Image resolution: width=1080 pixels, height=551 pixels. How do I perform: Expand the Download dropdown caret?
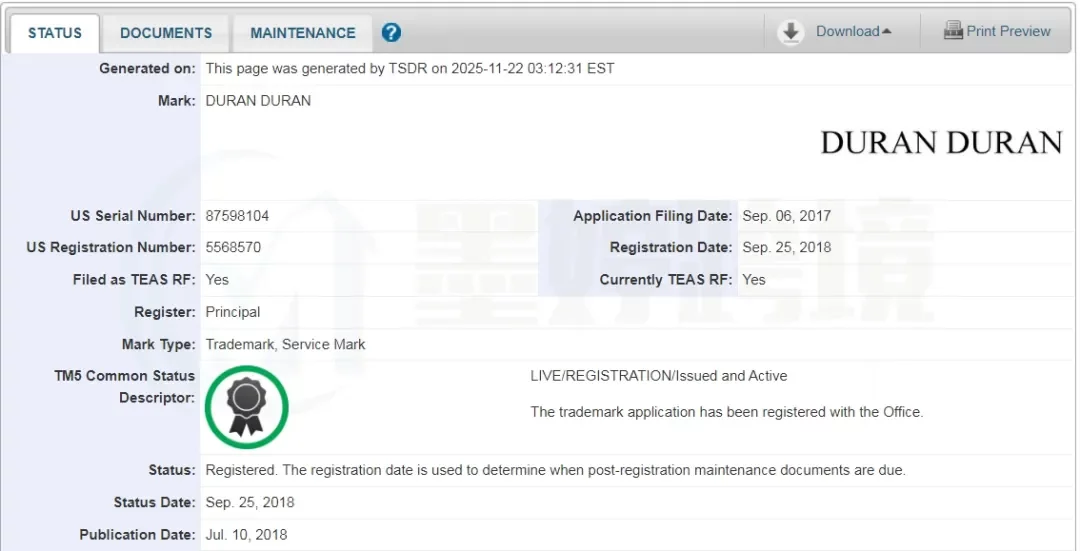[x=886, y=32]
